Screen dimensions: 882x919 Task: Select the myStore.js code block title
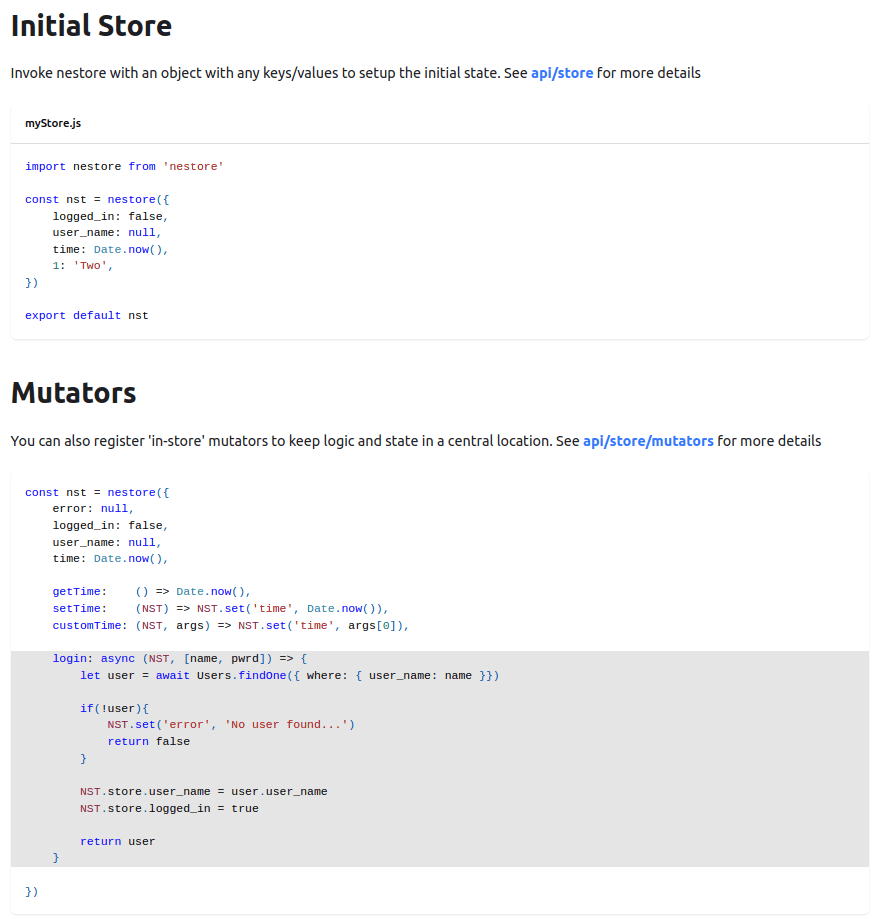(x=53, y=123)
